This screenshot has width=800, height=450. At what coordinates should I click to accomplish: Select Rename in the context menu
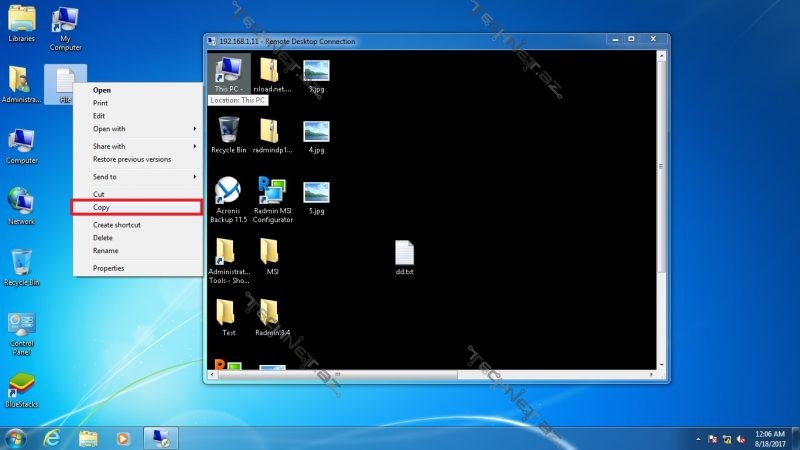106,251
